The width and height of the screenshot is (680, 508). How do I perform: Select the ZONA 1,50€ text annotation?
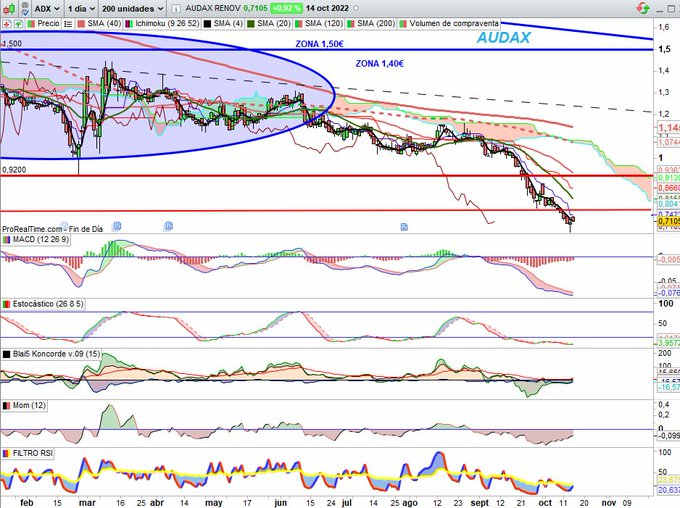[320, 44]
